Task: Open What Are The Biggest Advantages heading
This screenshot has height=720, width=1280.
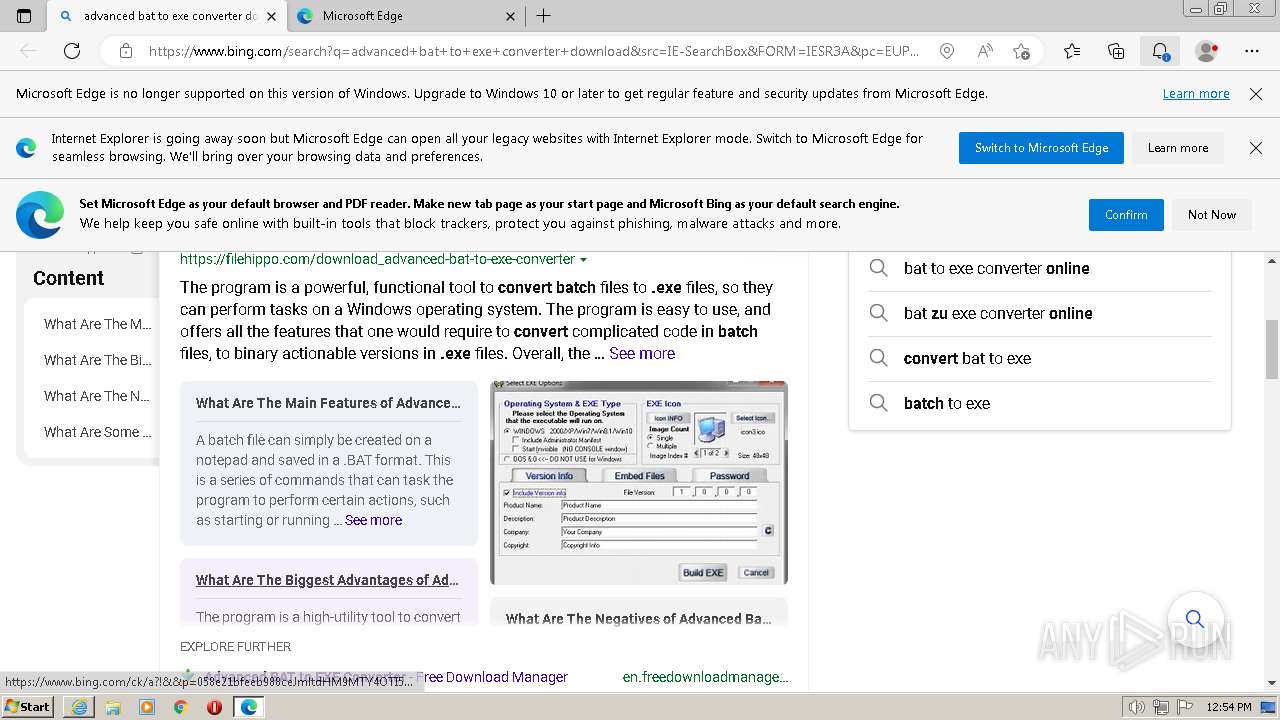Action: click(327, 580)
